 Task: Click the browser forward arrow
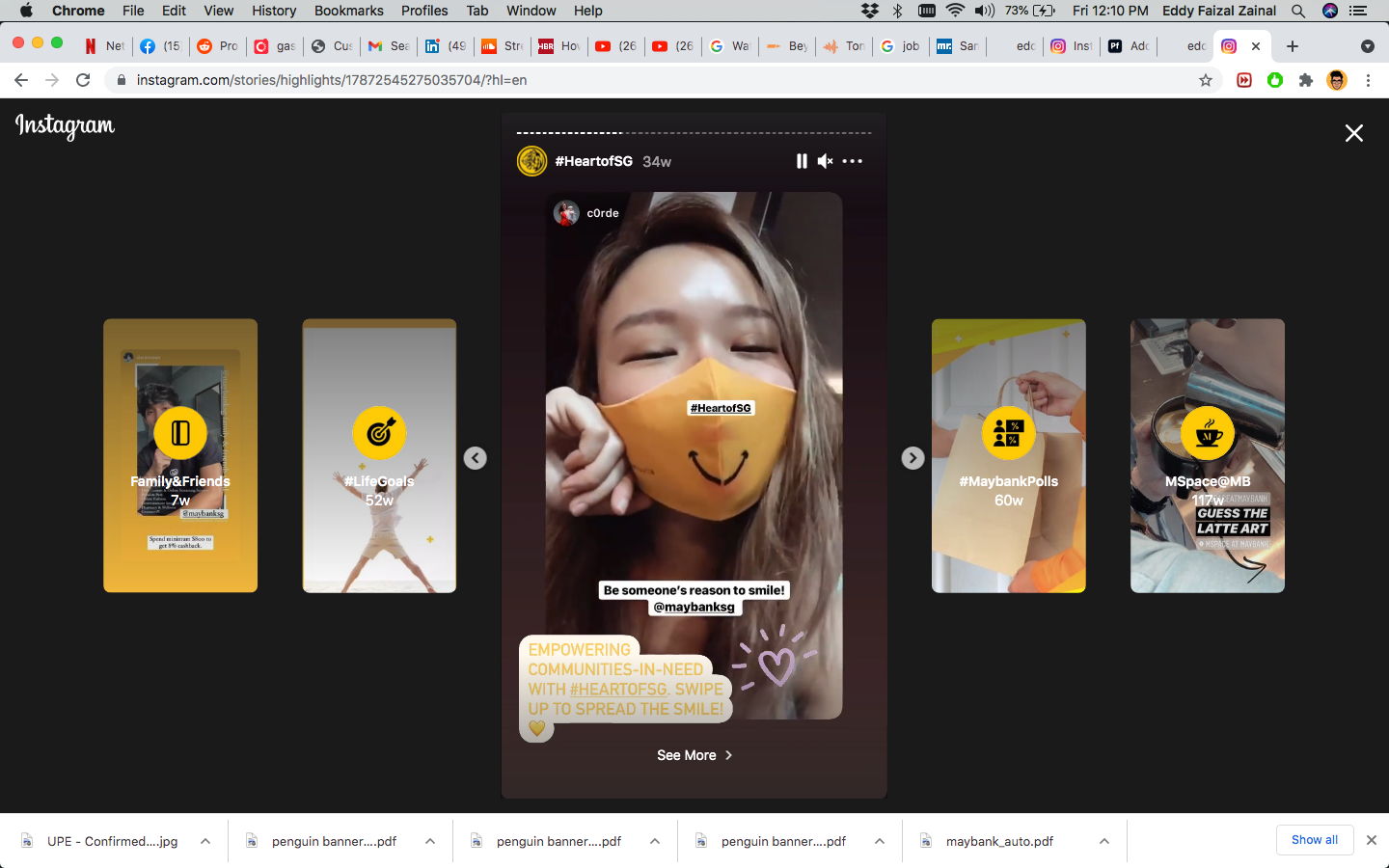click(x=52, y=80)
